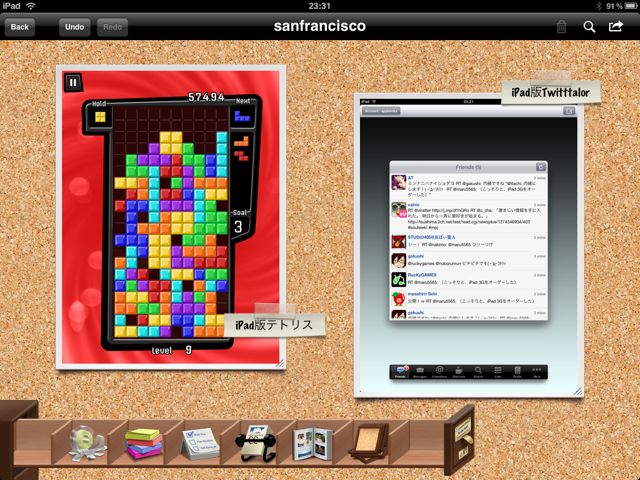Select the sanfrancisco board title
The width and height of the screenshot is (640, 480).
[320, 26]
